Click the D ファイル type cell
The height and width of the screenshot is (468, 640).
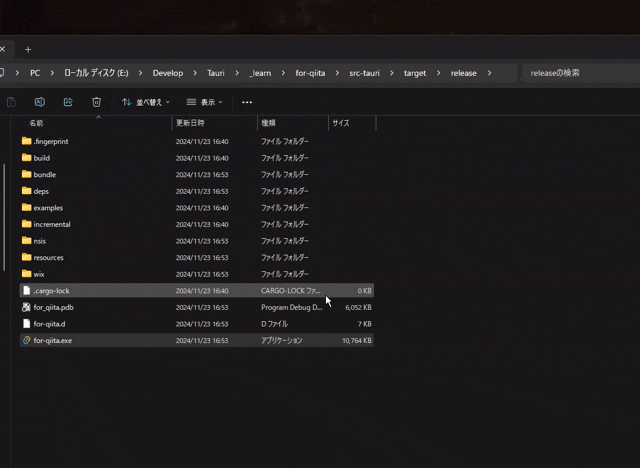point(275,324)
